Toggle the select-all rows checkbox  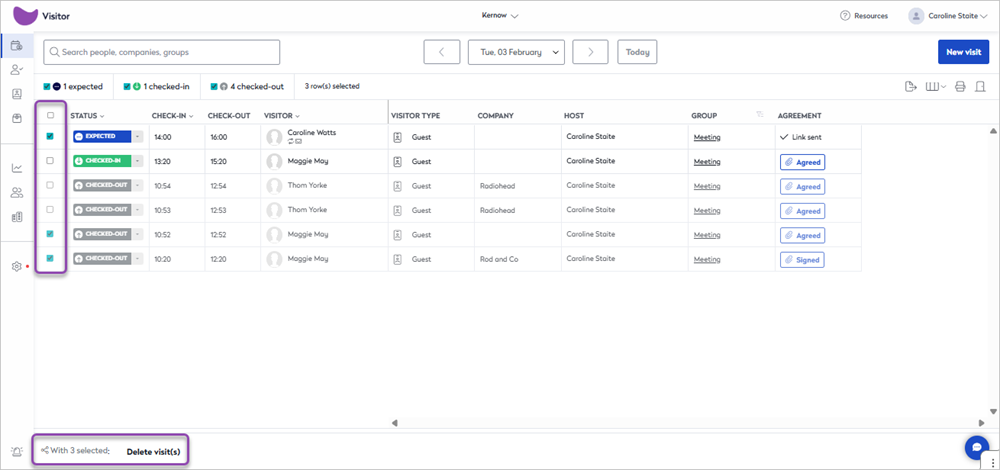point(50,115)
